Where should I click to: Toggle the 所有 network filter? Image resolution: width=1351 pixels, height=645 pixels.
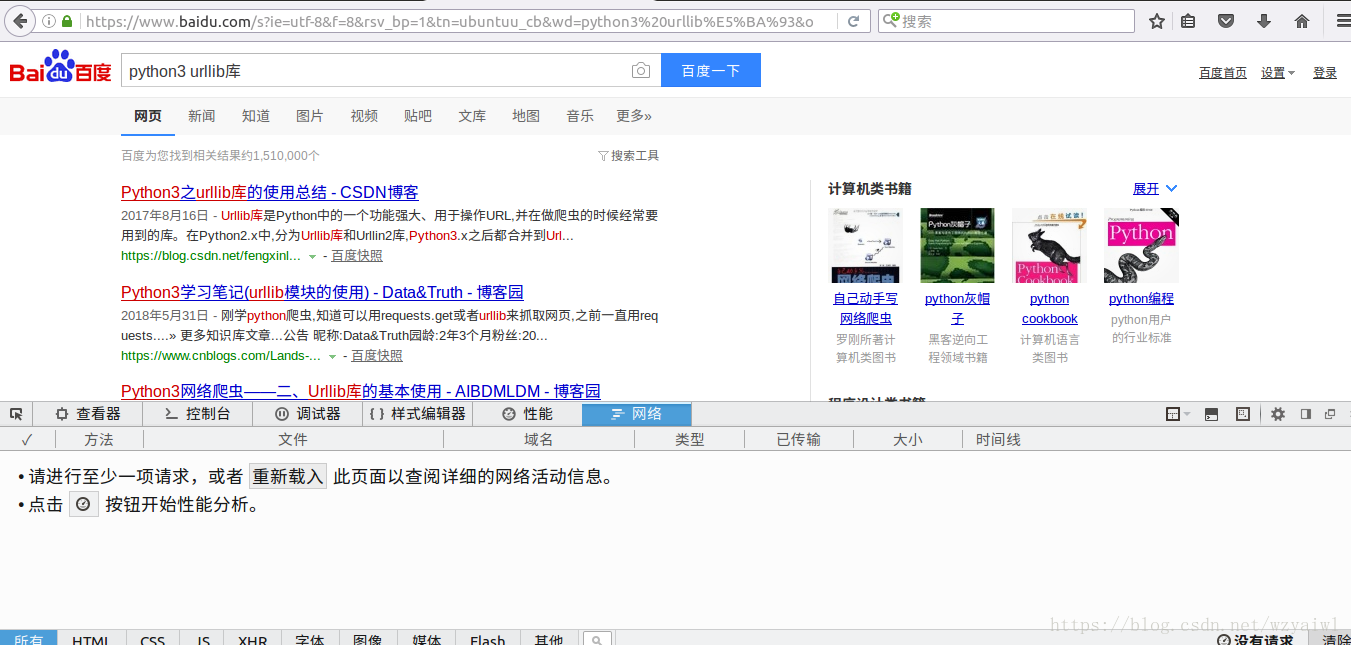point(29,639)
